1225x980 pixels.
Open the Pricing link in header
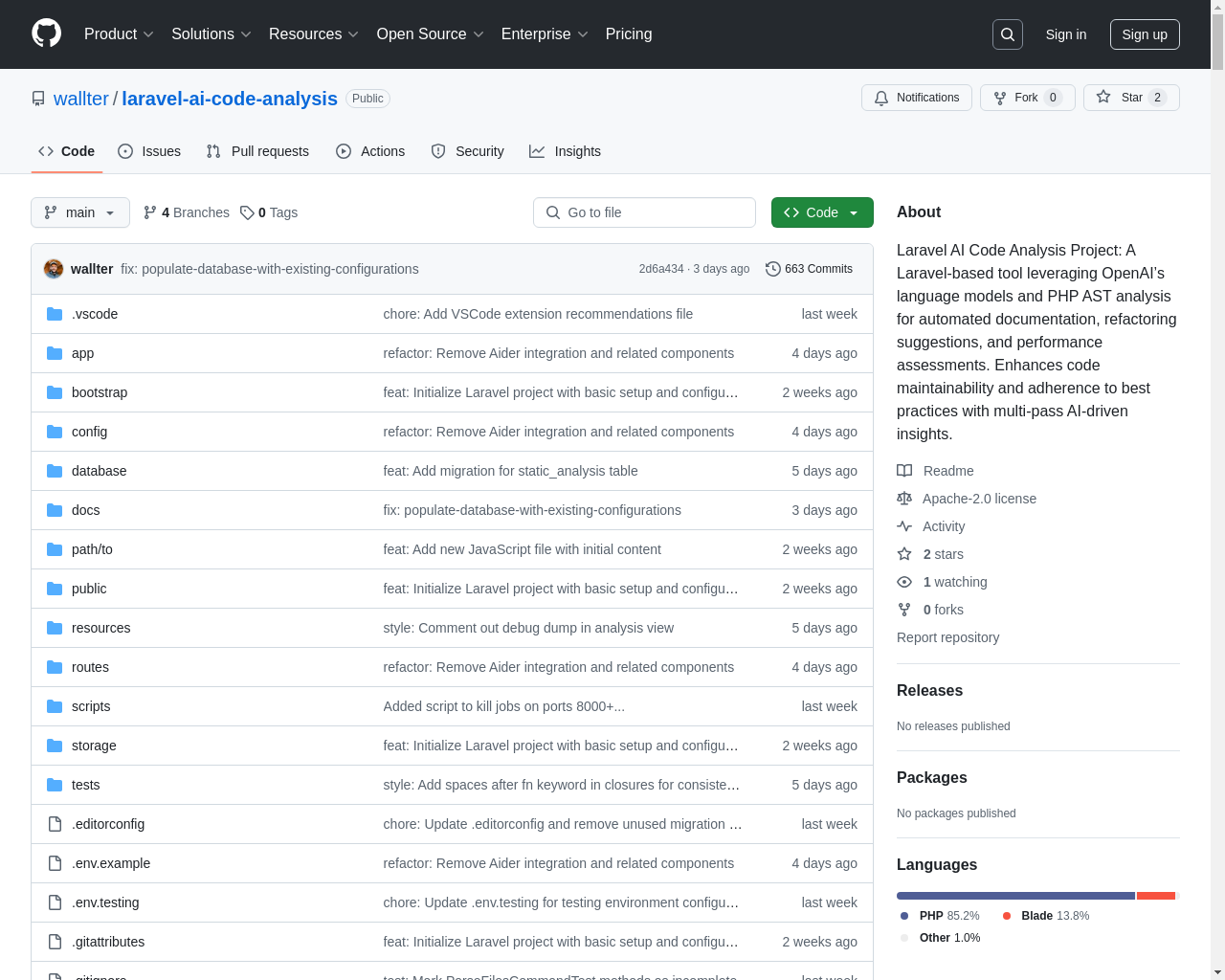click(x=629, y=34)
